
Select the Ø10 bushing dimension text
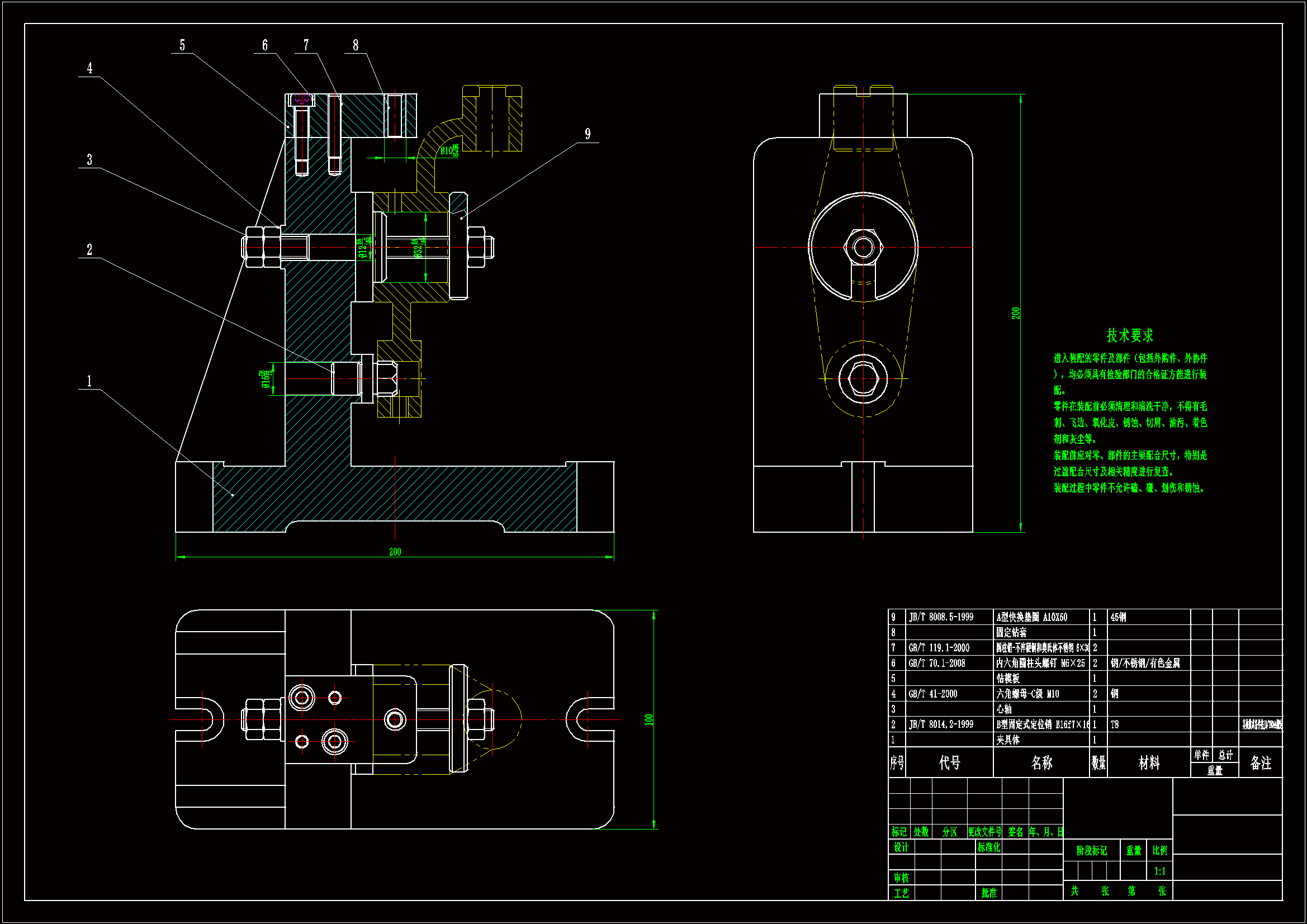(x=448, y=151)
